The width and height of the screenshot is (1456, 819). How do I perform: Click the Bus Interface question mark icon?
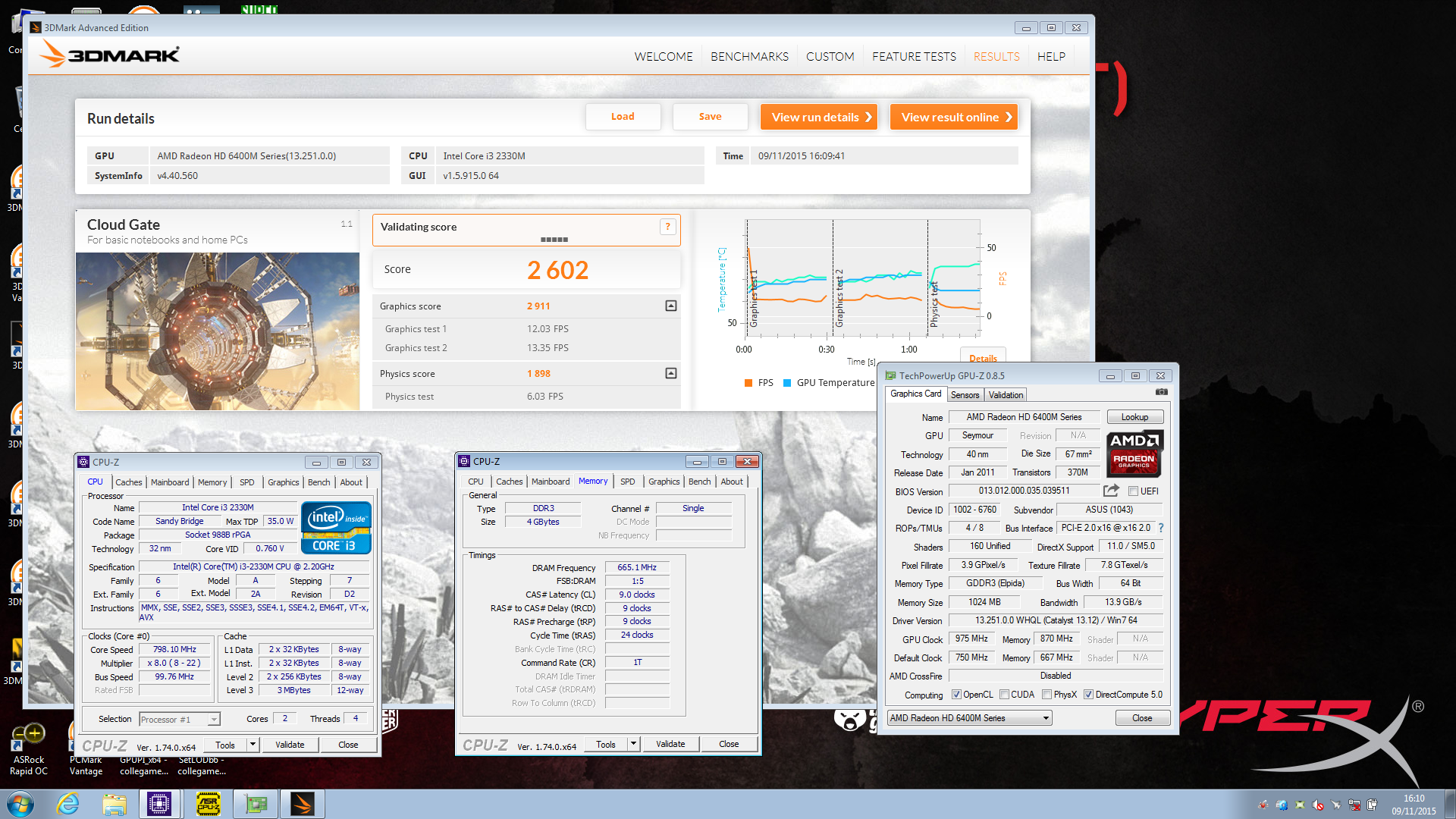tap(1161, 528)
